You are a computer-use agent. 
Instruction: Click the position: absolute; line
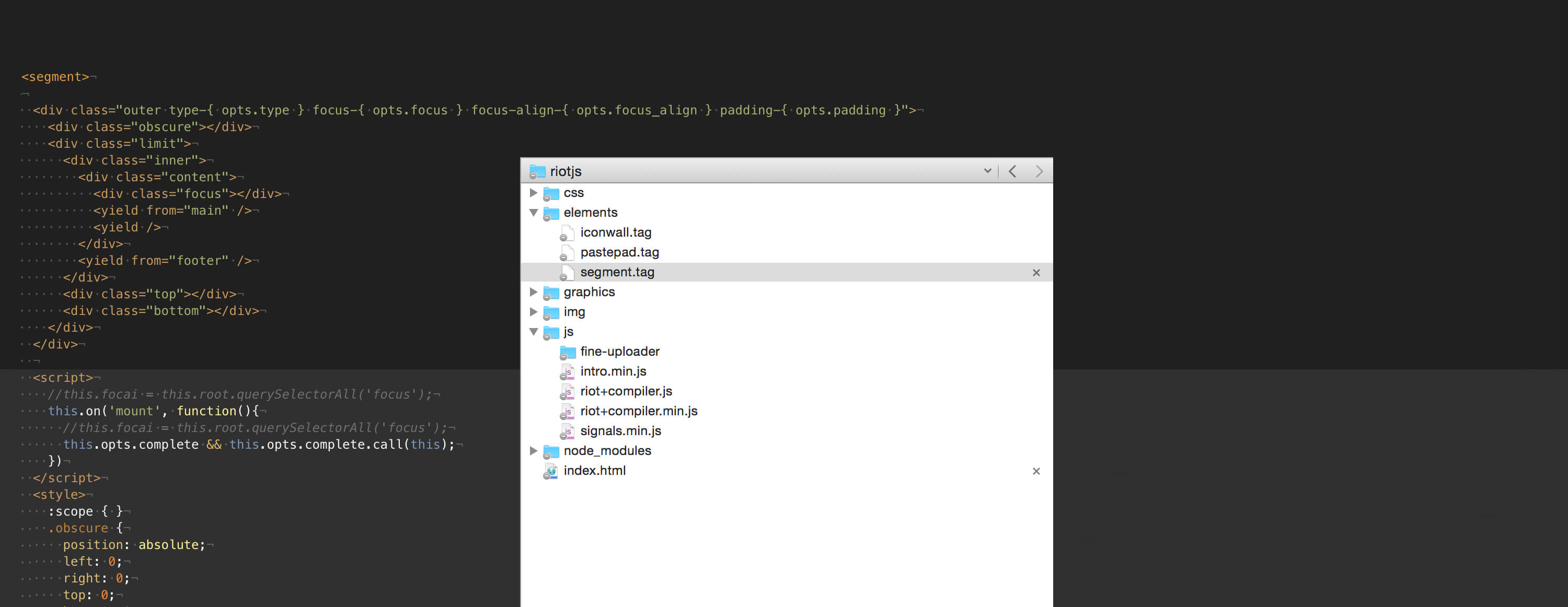pyautogui.click(x=134, y=545)
